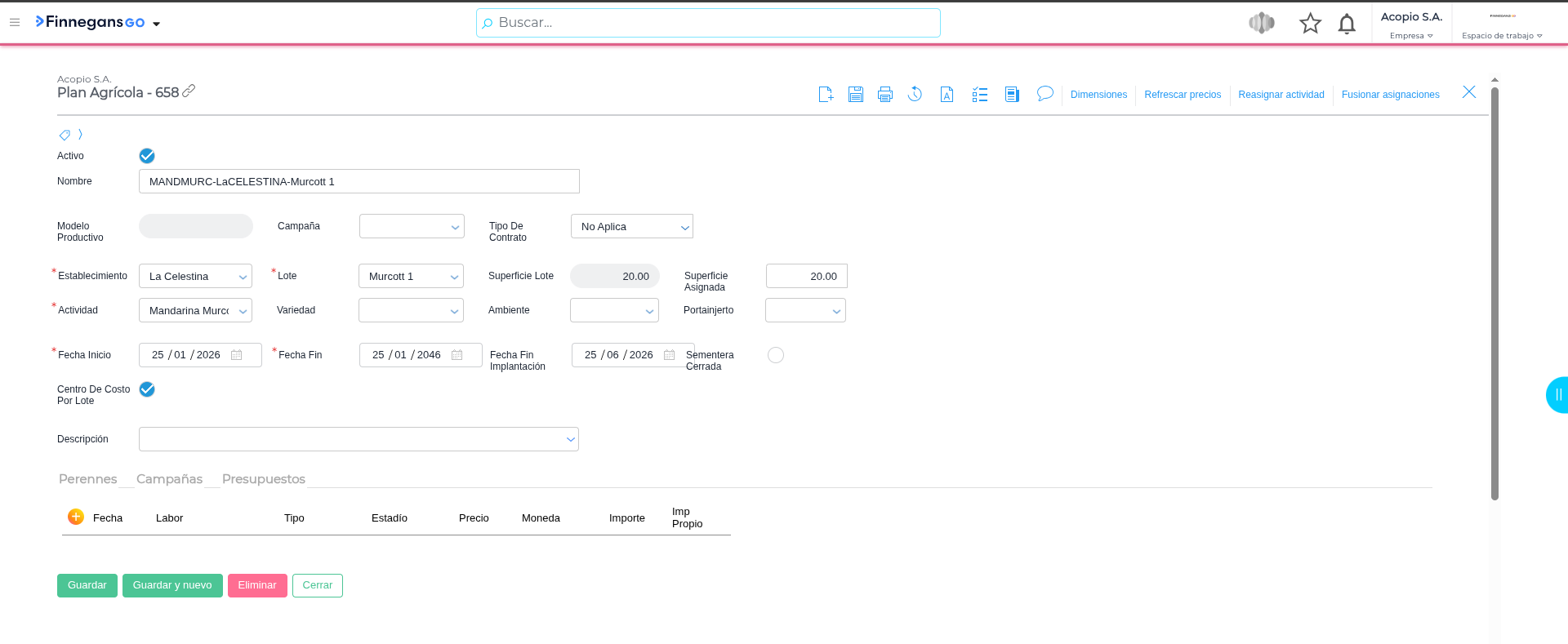The width and height of the screenshot is (1568, 644).
Task: Click the Refrescar precios link
Action: tap(1183, 95)
